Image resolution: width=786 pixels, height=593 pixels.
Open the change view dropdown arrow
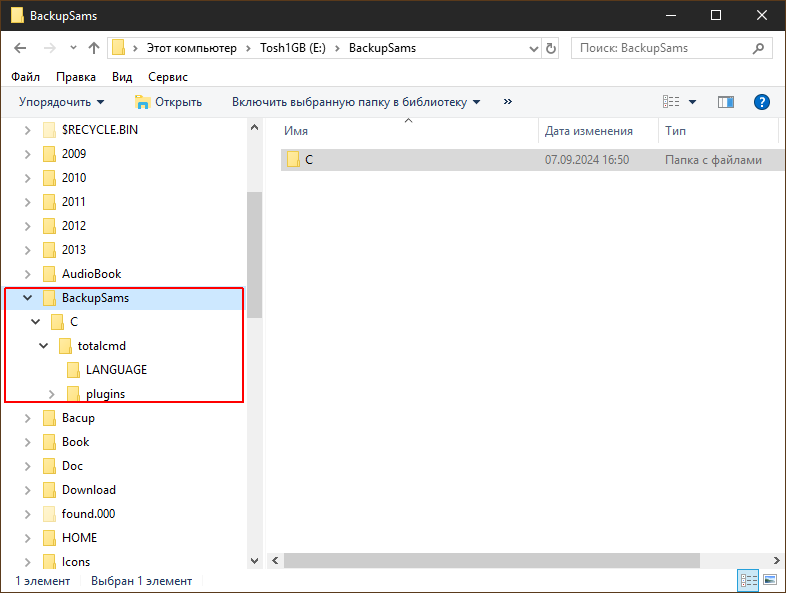coord(693,102)
